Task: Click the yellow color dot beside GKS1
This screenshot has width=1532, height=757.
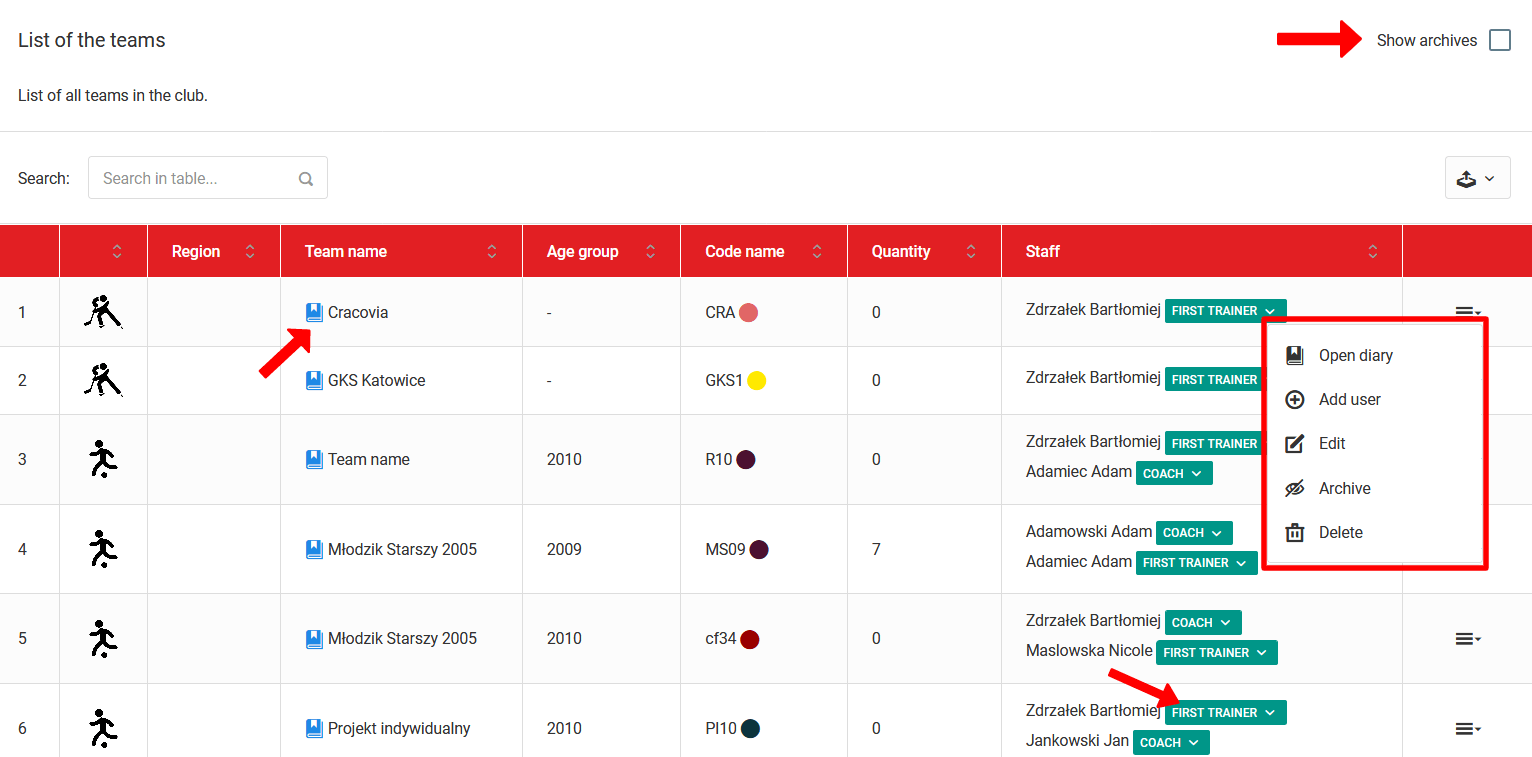Action: (x=757, y=380)
